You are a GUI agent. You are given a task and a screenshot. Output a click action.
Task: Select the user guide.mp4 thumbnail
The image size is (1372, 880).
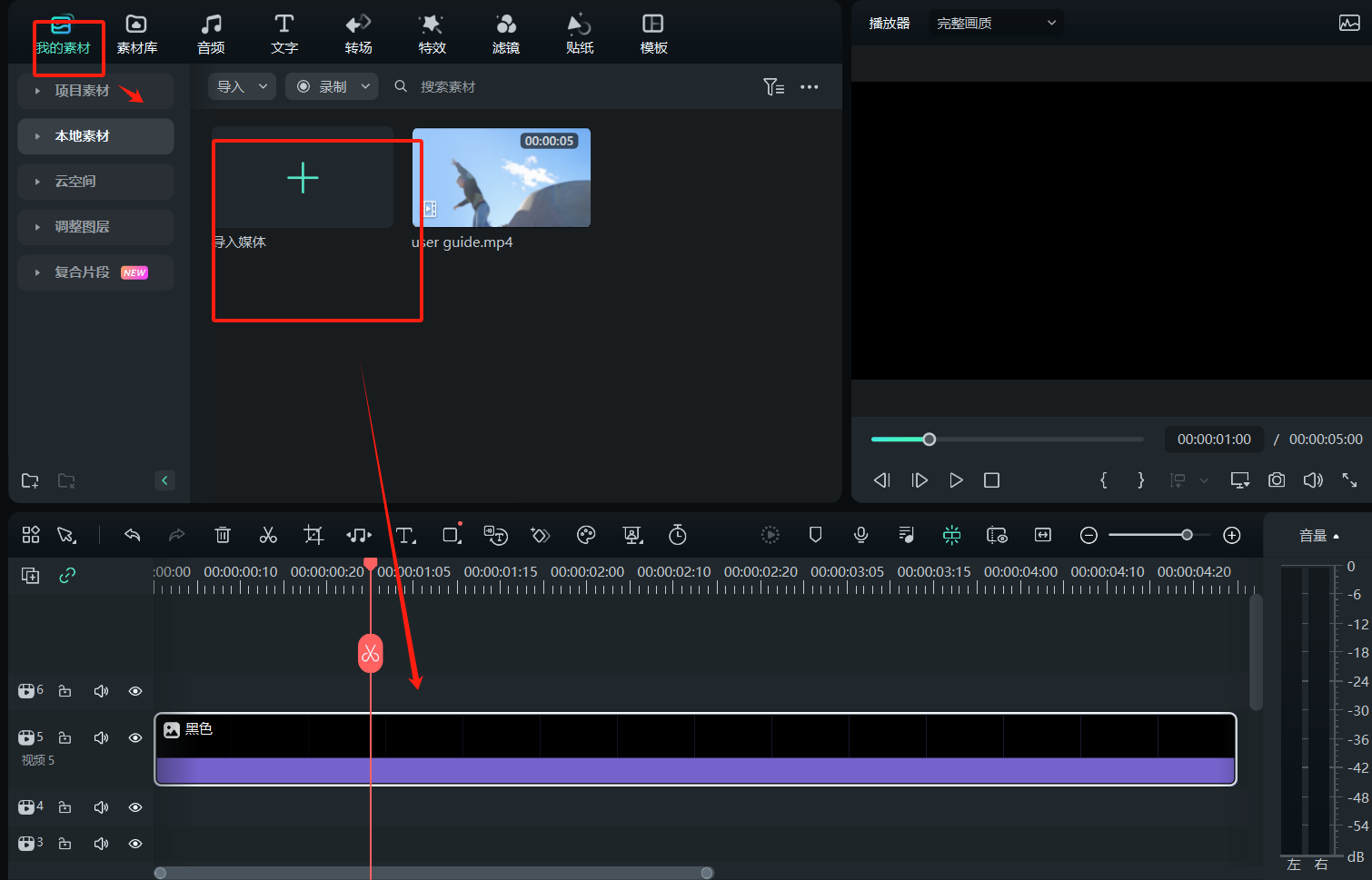pyautogui.click(x=502, y=178)
